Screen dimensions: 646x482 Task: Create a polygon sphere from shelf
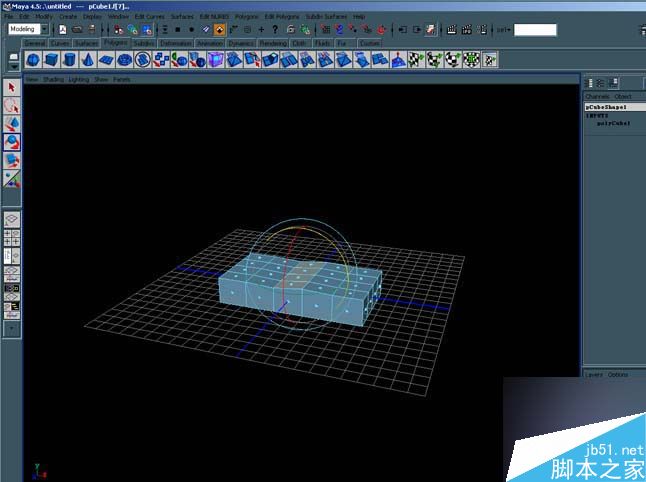33,60
